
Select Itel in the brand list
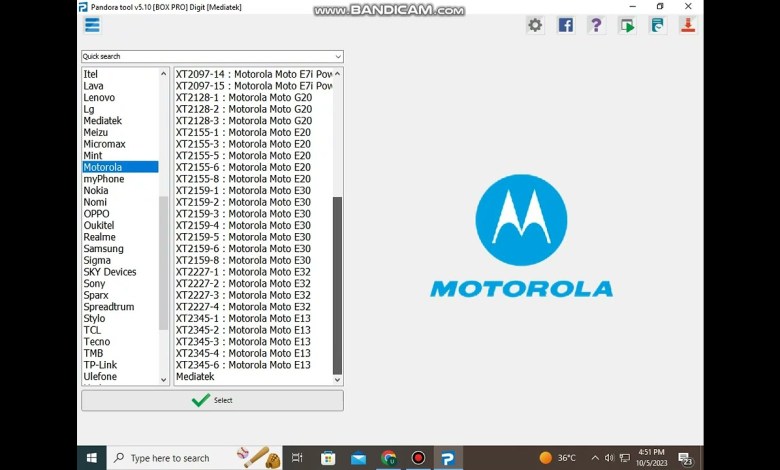click(91, 74)
